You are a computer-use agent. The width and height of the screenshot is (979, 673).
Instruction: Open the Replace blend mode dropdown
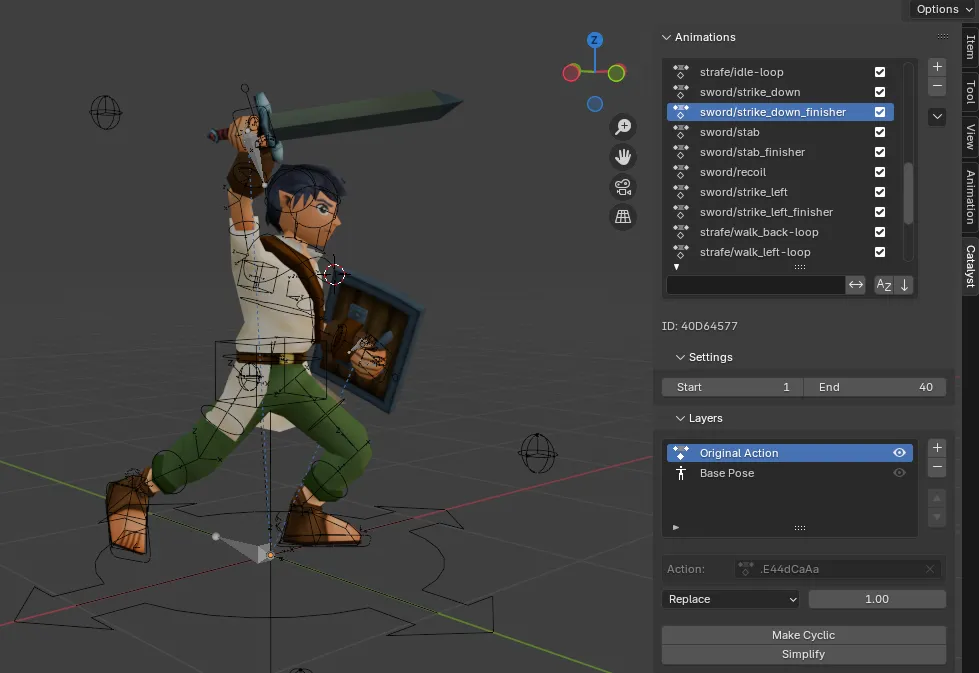coord(732,599)
